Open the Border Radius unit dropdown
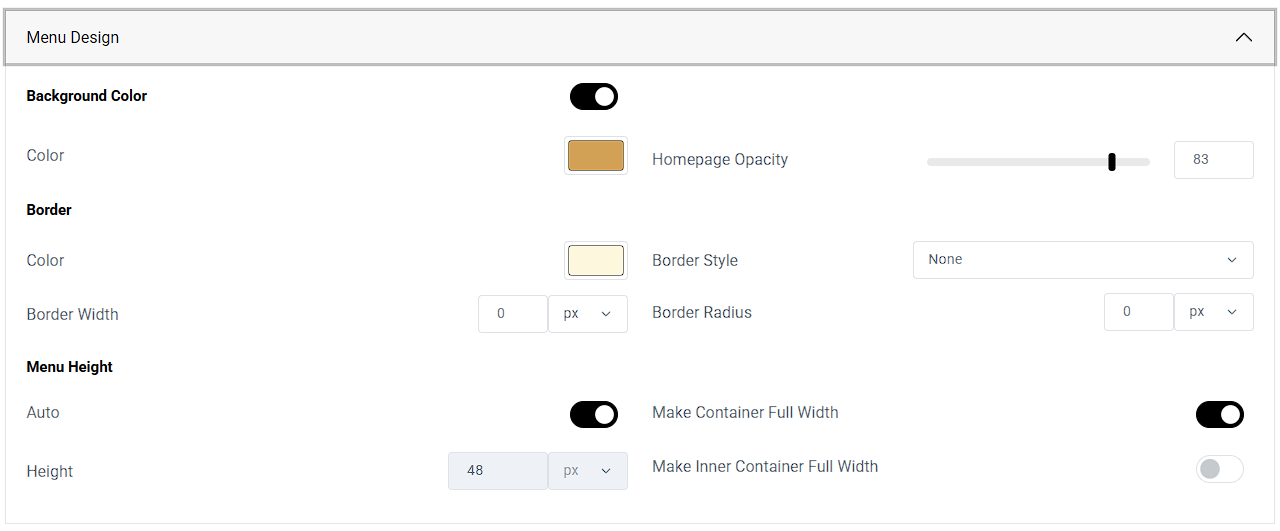This screenshot has height=531, width=1280. click(x=1213, y=312)
